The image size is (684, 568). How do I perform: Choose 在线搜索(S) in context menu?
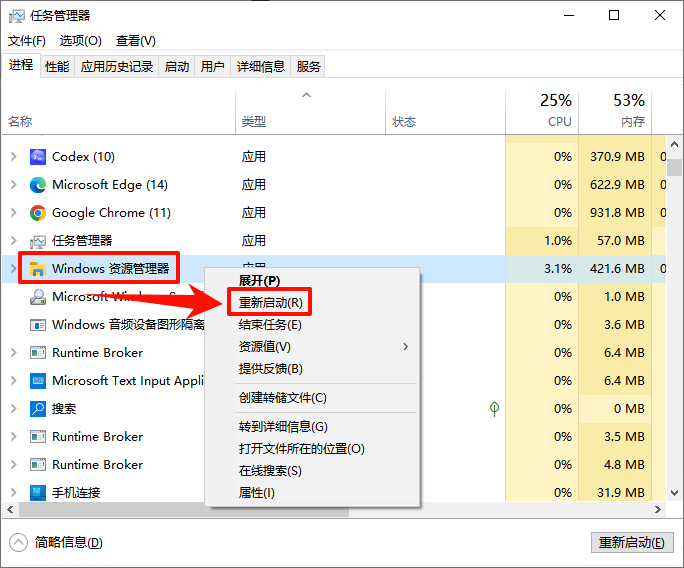click(x=311, y=471)
